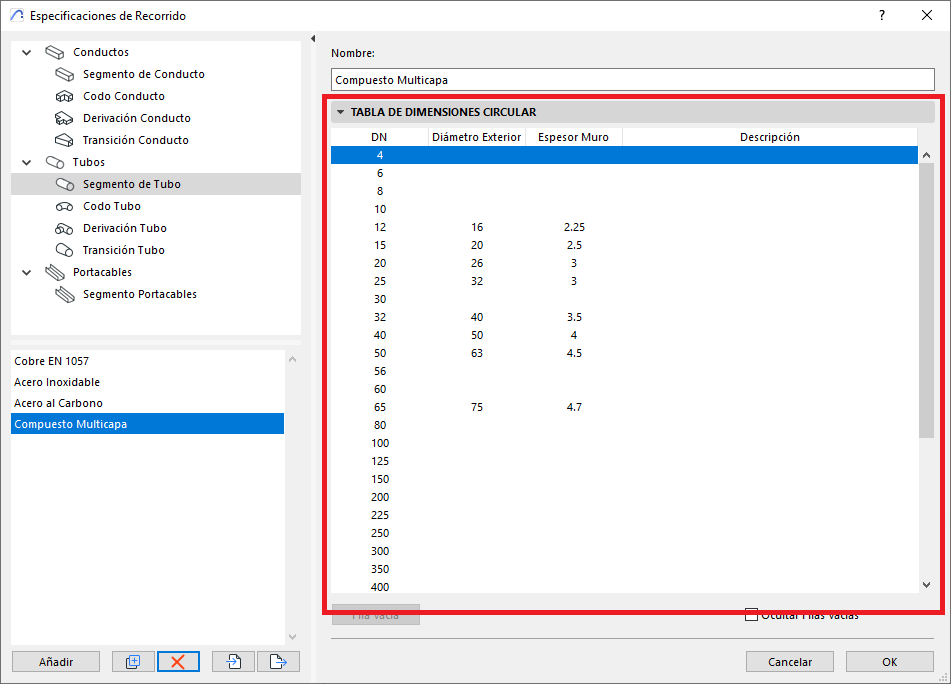Select Cobre EN 1057 from the list

click(58, 361)
